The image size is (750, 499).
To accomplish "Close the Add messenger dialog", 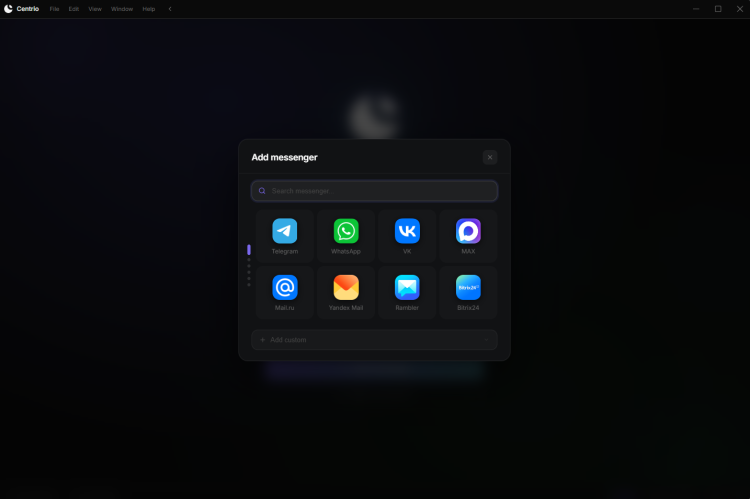I will 490,157.
